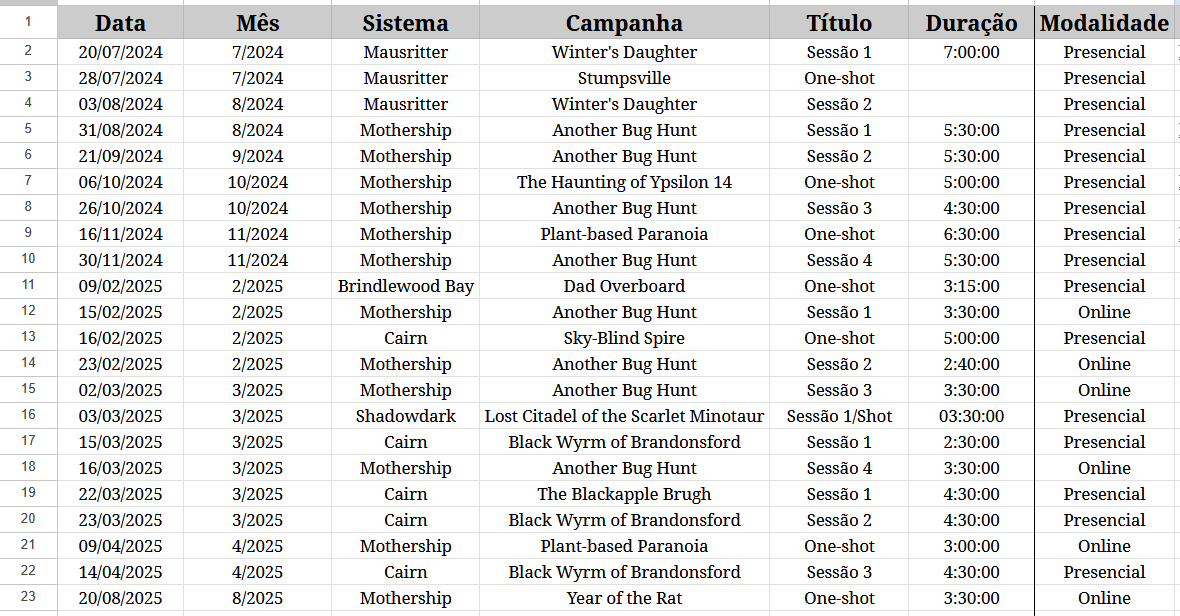Image resolution: width=1180 pixels, height=616 pixels.
Task: Click the 'Year of the Rat' cell
Action: pyautogui.click(x=624, y=598)
